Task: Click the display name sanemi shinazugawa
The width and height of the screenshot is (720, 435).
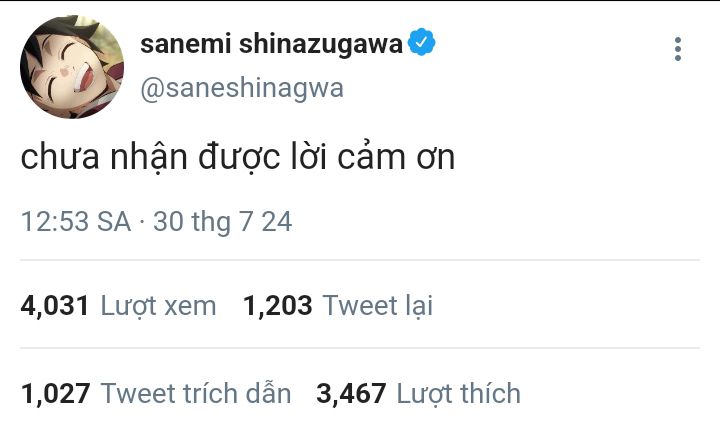Action: 270,44
